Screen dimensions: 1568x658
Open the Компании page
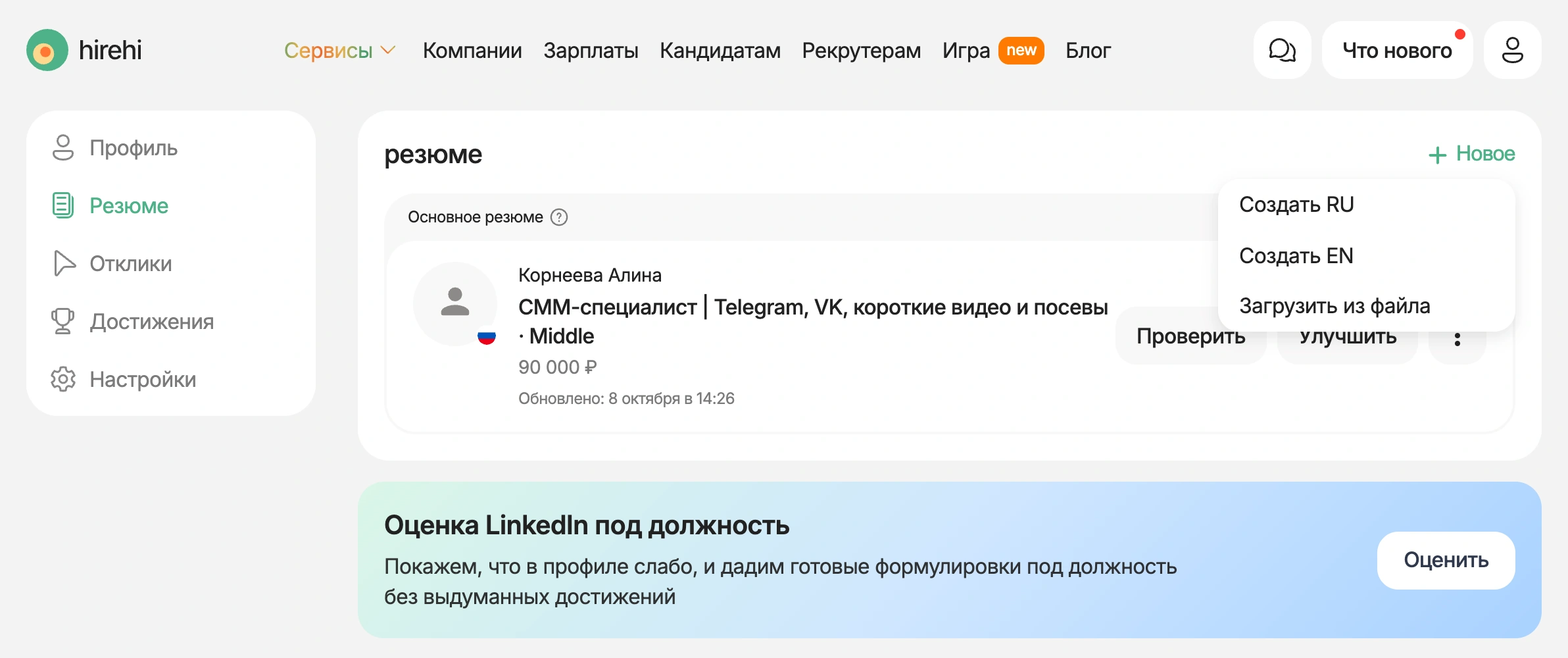472,51
